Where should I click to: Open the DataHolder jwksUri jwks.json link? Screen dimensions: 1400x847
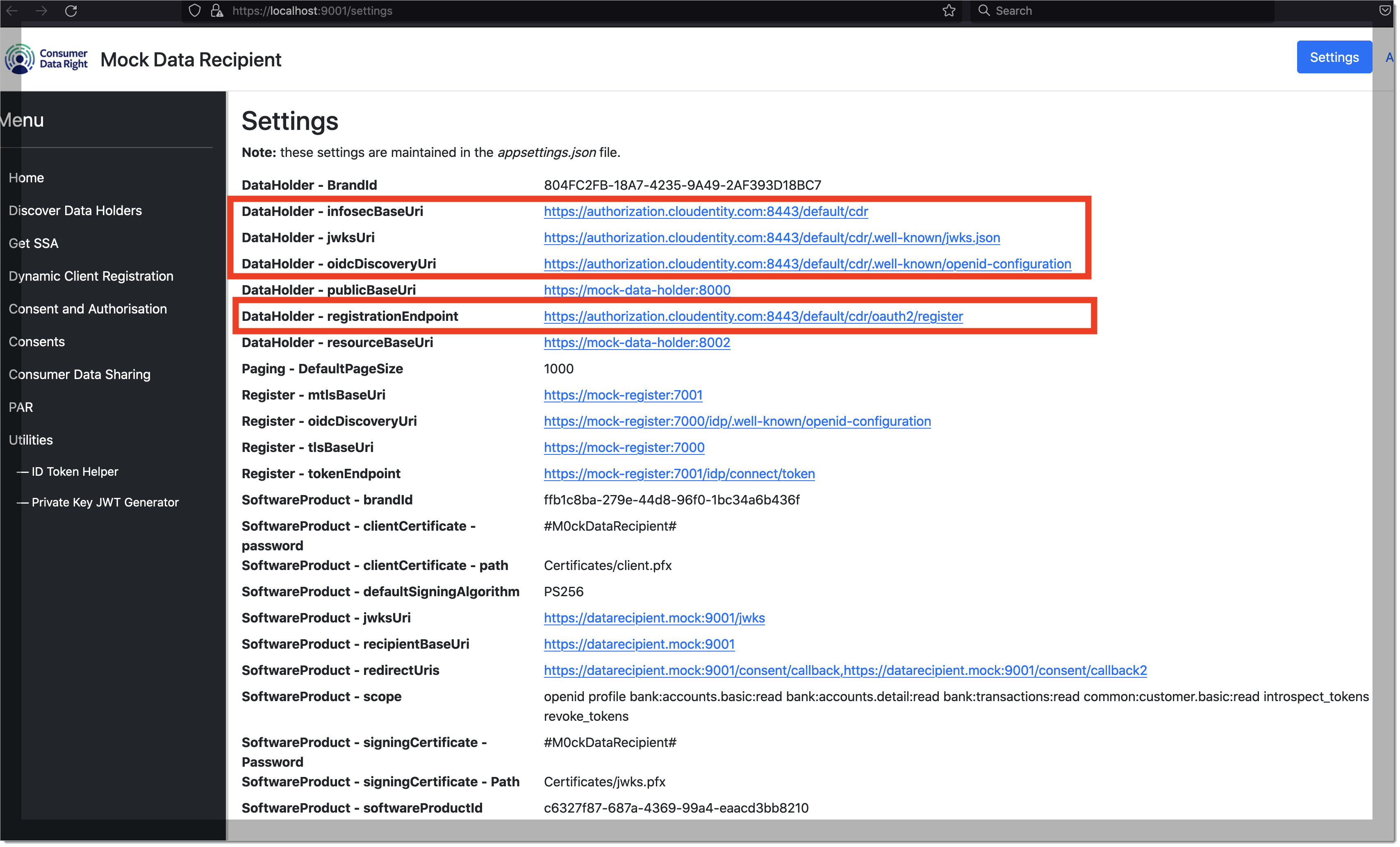point(772,237)
